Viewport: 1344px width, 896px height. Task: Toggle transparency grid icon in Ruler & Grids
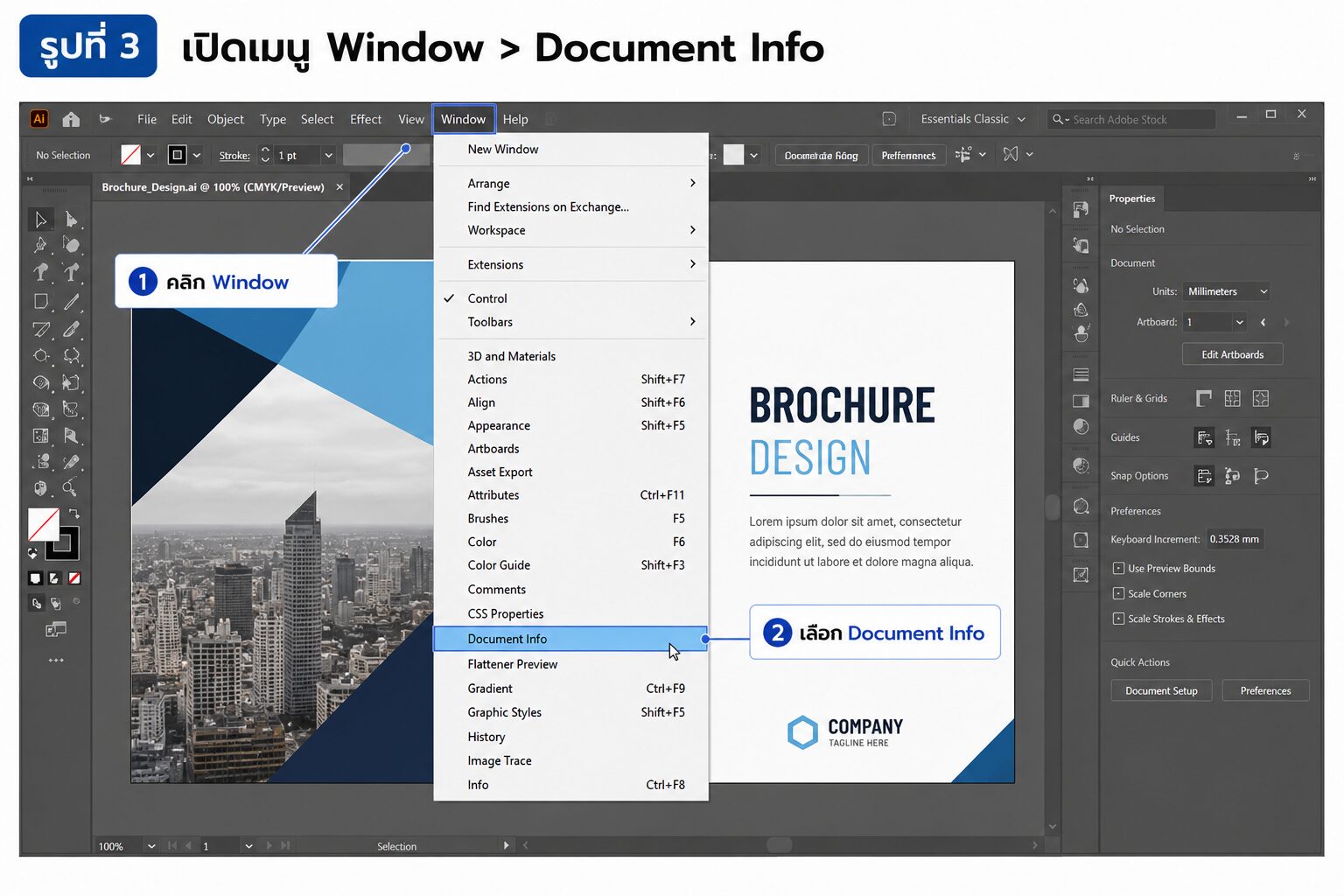1260,399
